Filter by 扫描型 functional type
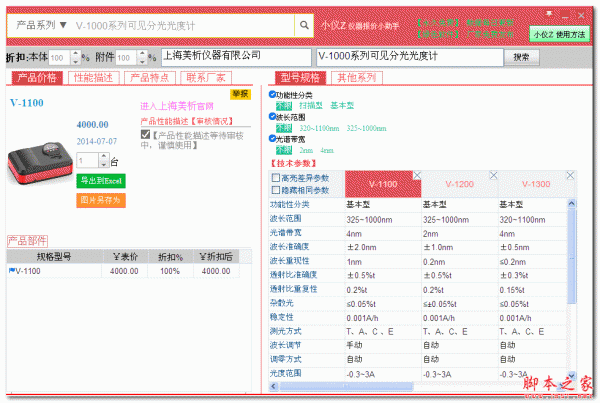The height and width of the screenshot is (403, 600). (x=311, y=106)
